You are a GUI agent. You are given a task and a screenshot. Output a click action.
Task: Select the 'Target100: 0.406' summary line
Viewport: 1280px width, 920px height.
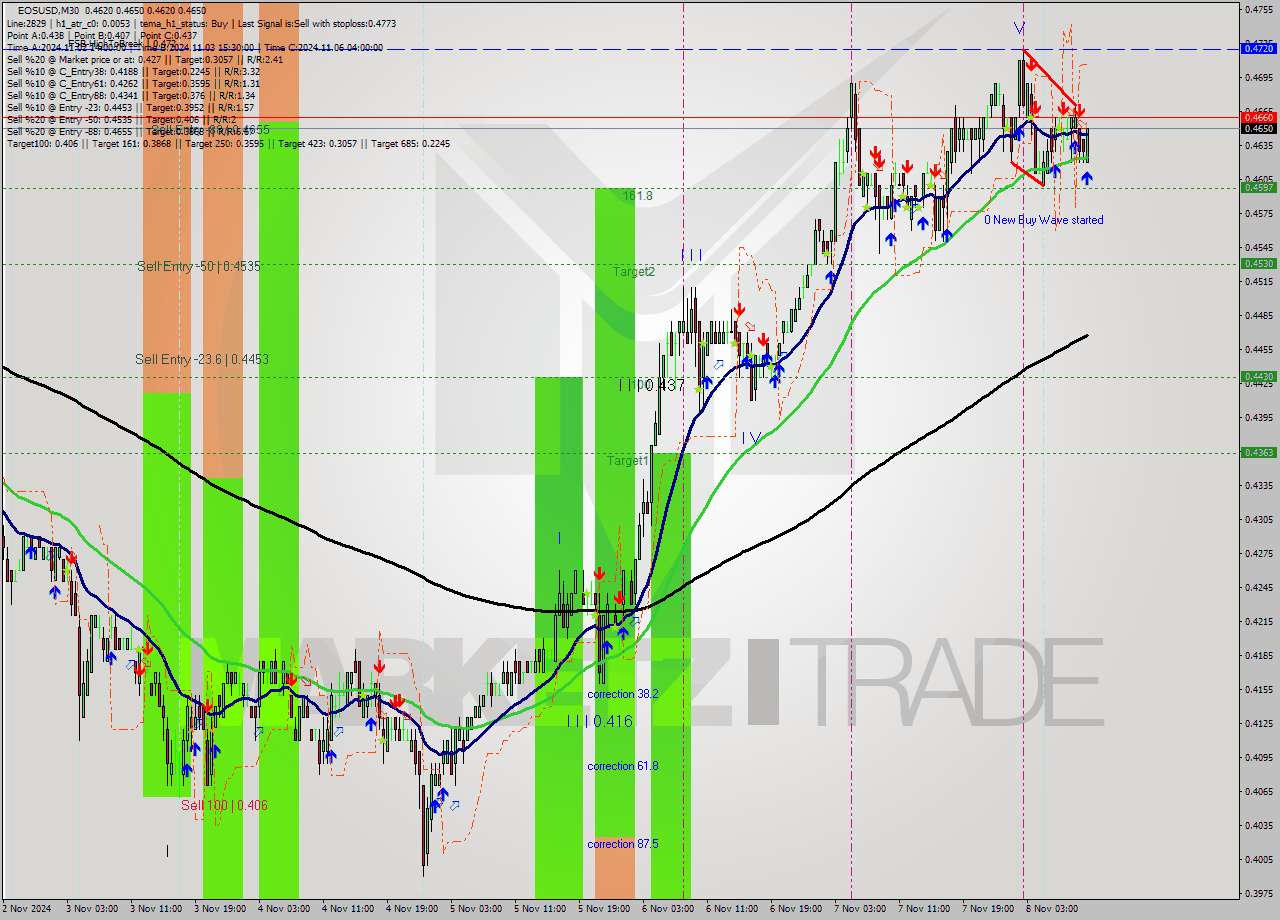point(228,144)
